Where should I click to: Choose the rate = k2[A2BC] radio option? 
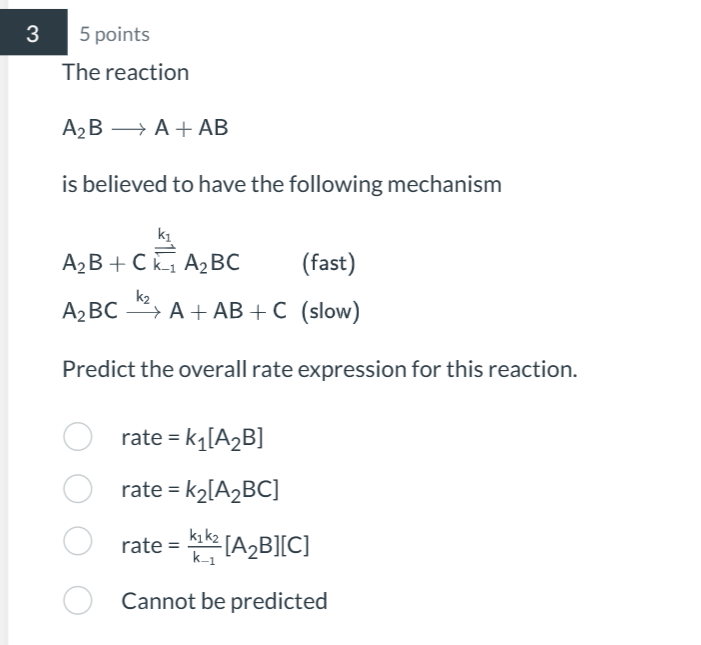pos(78,489)
